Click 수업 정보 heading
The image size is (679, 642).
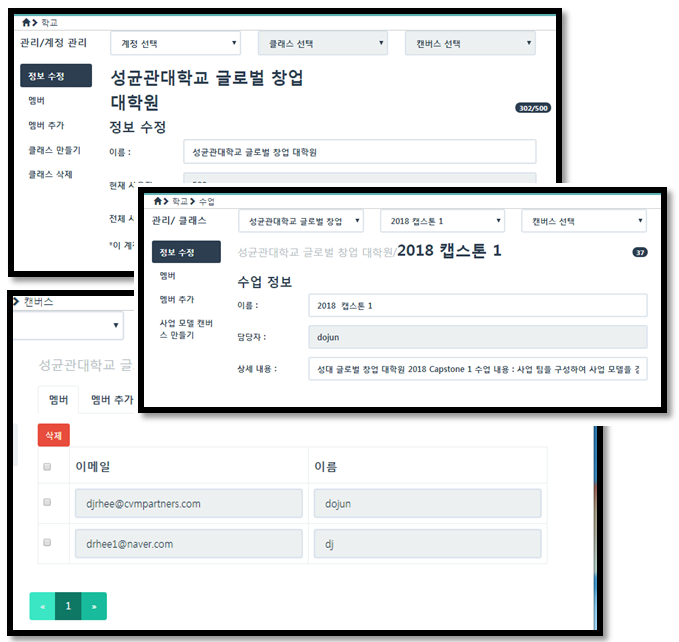coord(265,282)
